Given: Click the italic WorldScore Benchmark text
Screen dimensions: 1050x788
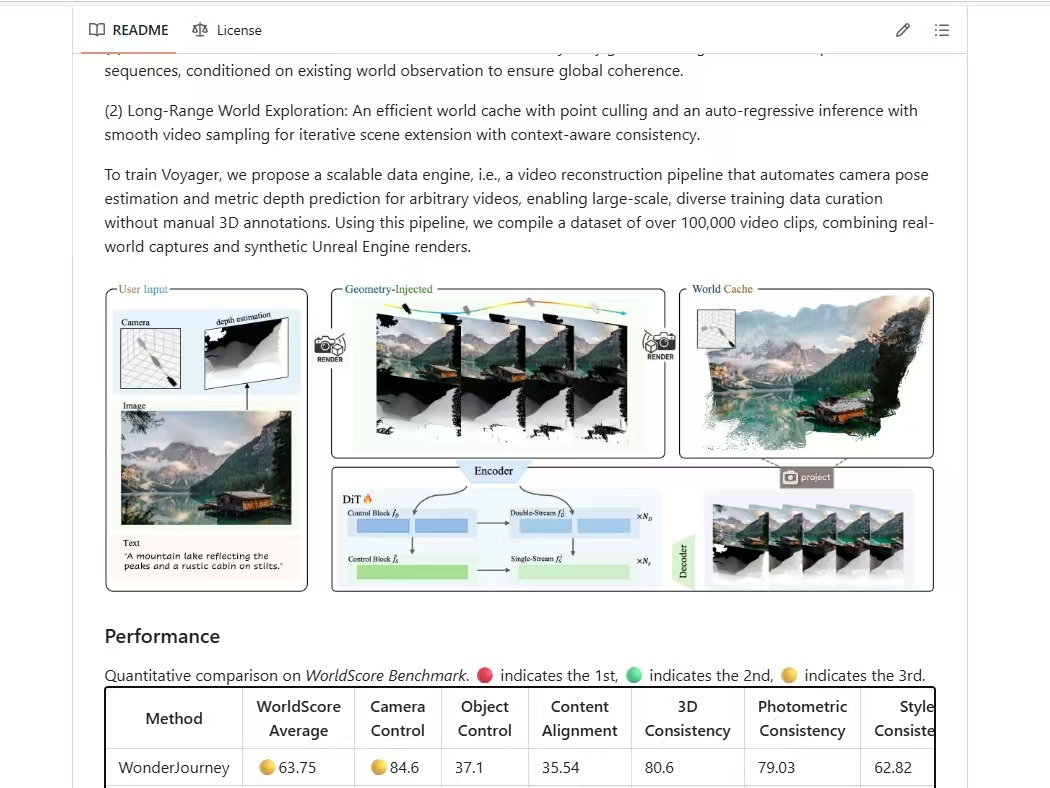Looking at the screenshot, I should [x=385, y=675].
